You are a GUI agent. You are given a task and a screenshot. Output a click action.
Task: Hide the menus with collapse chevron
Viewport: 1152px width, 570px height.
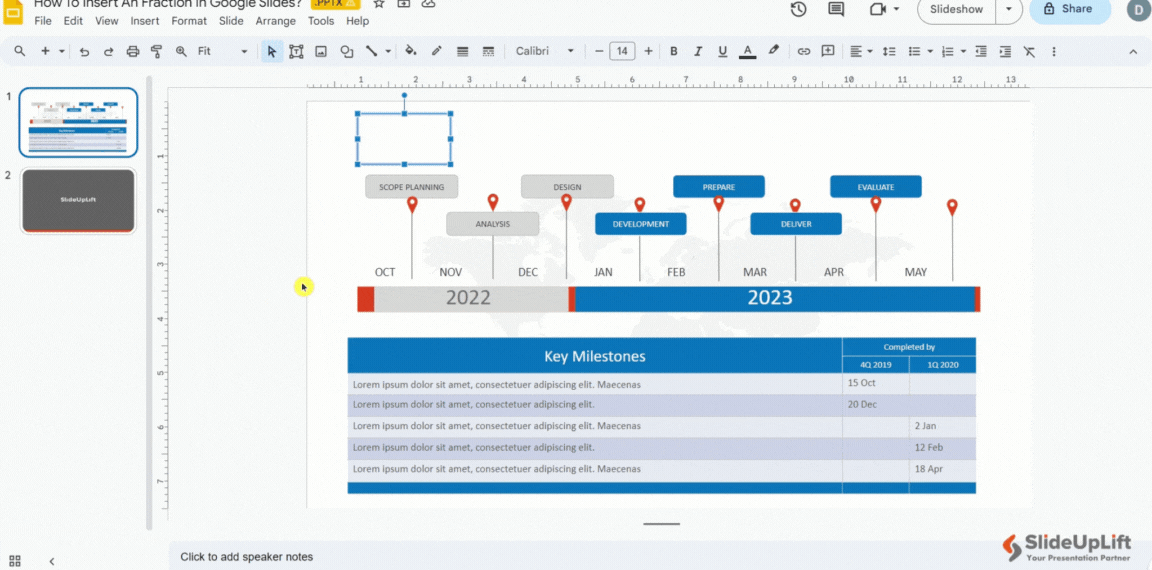(1133, 51)
